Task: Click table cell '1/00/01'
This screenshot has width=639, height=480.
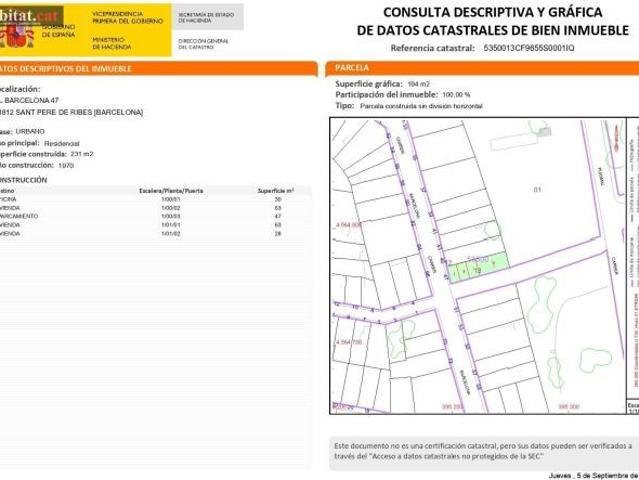Action: [170, 199]
